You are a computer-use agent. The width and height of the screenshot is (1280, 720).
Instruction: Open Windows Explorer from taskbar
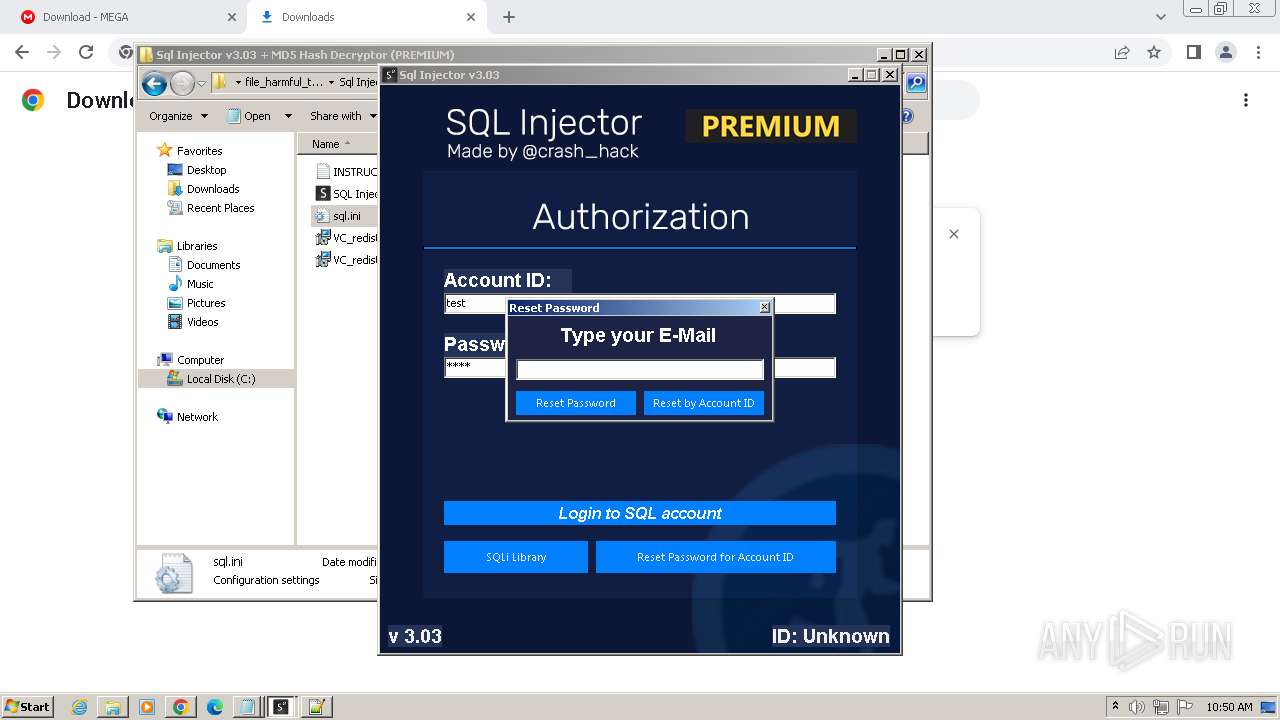(x=113, y=707)
